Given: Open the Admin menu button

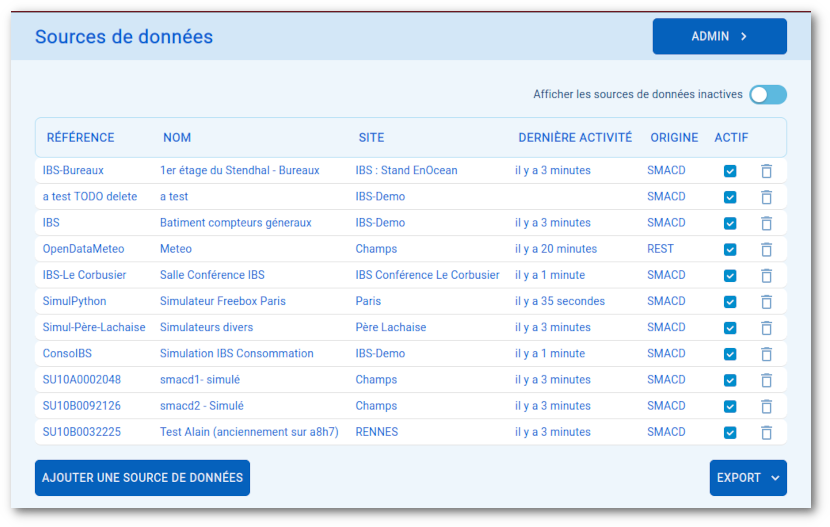Looking at the screenshot, I should pyautogui.click(x=719, y=36).
